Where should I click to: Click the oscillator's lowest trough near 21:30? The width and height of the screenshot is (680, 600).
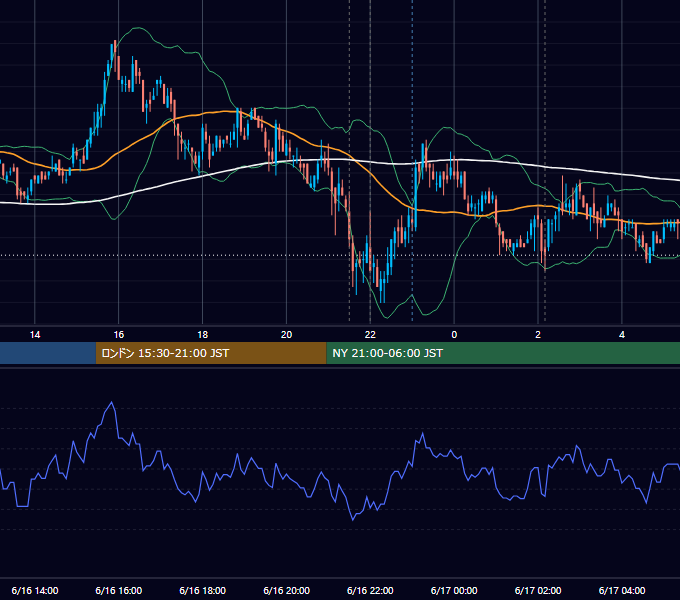tap(353, 519)
